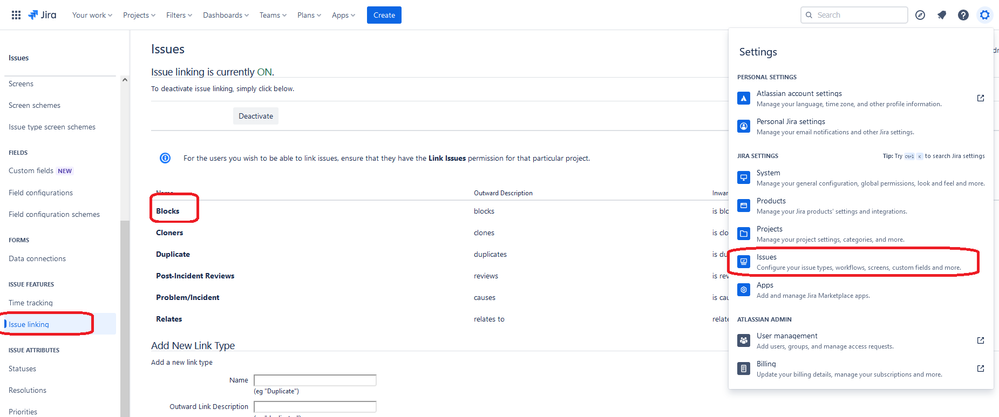Open Issue type screen schemes

52,127
